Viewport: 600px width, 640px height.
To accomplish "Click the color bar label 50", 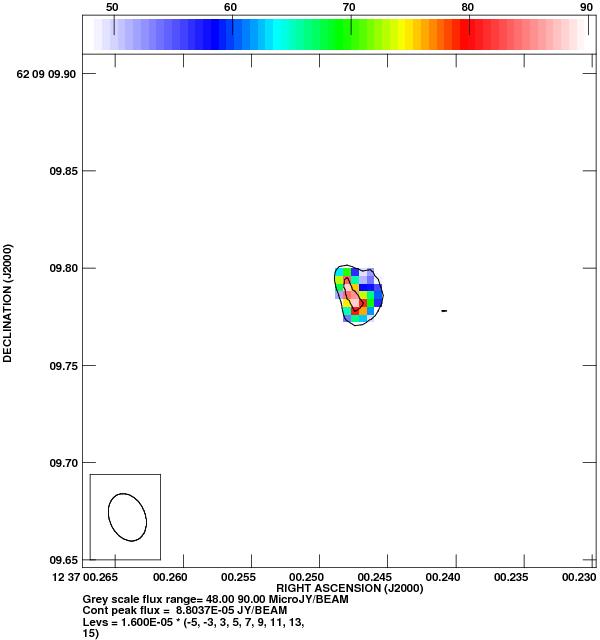I will tap(113, 7).
